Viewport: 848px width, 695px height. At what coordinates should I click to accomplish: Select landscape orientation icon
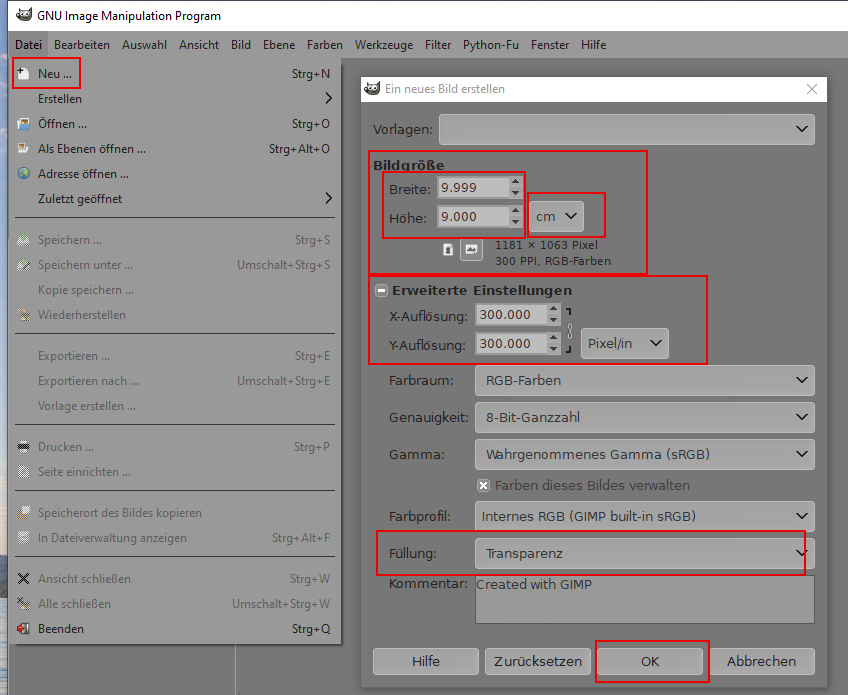coord(471,249)
